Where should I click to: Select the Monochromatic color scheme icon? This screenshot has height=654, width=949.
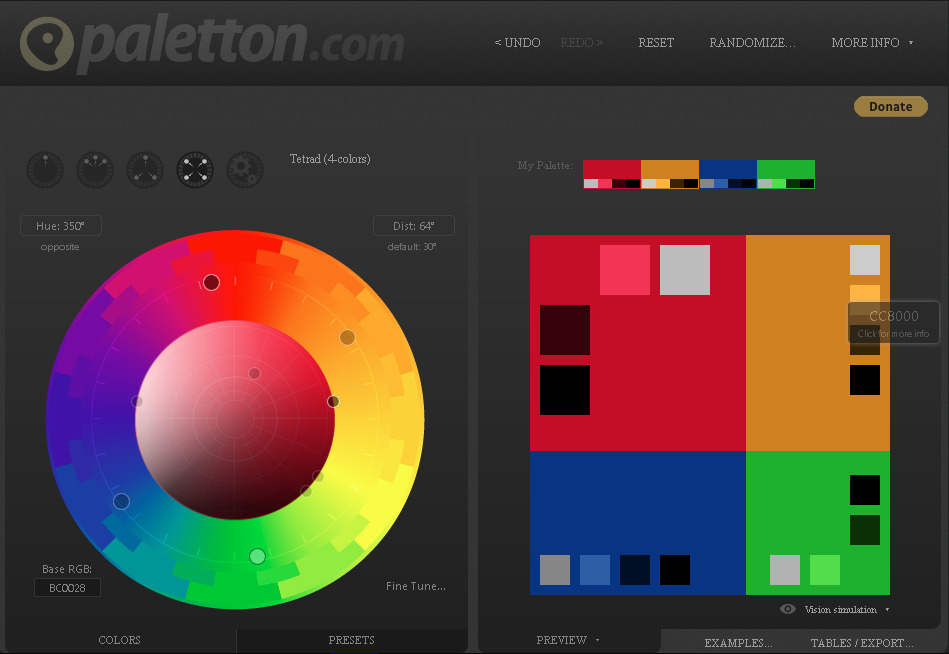(x=45, y=170)
